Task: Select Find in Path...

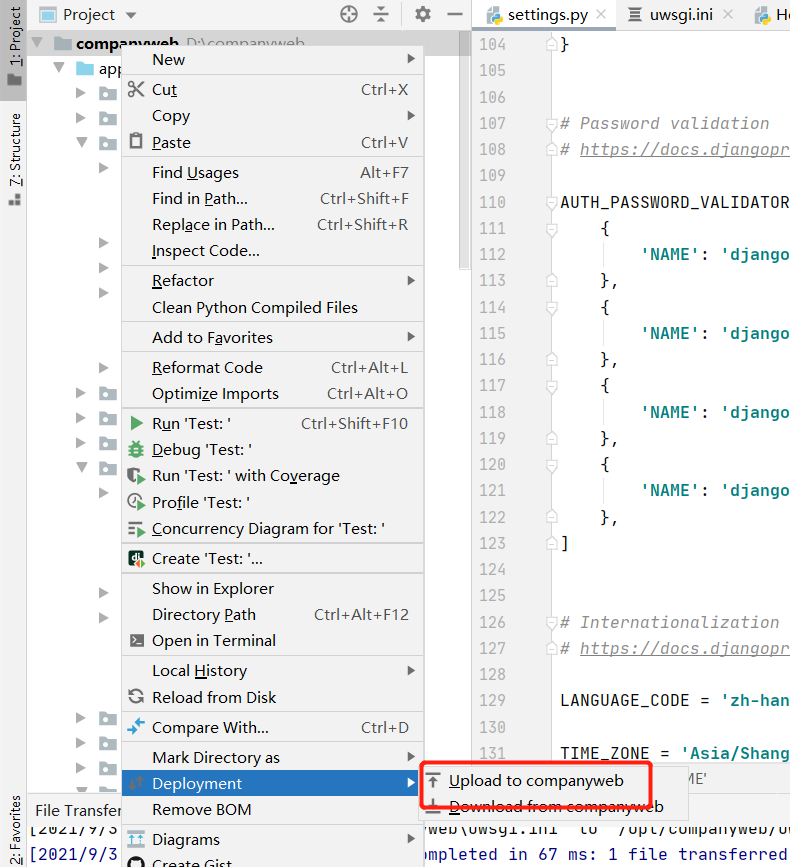Action: [x=273, y=199]
